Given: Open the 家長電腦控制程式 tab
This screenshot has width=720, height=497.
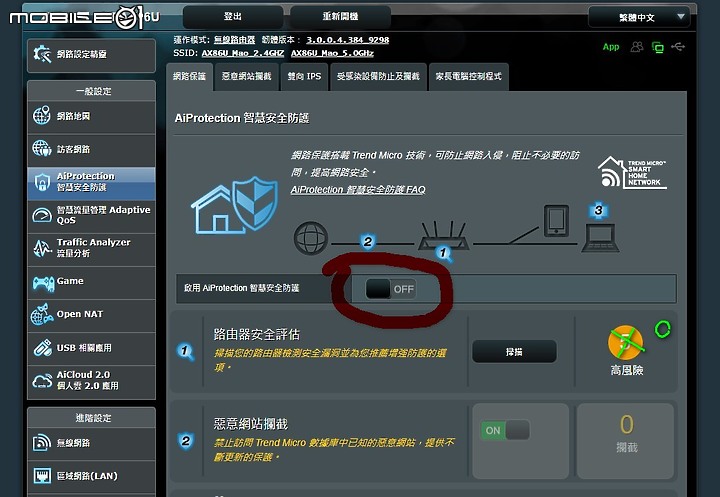Looking at the screenshot, I should click(468, 77).
